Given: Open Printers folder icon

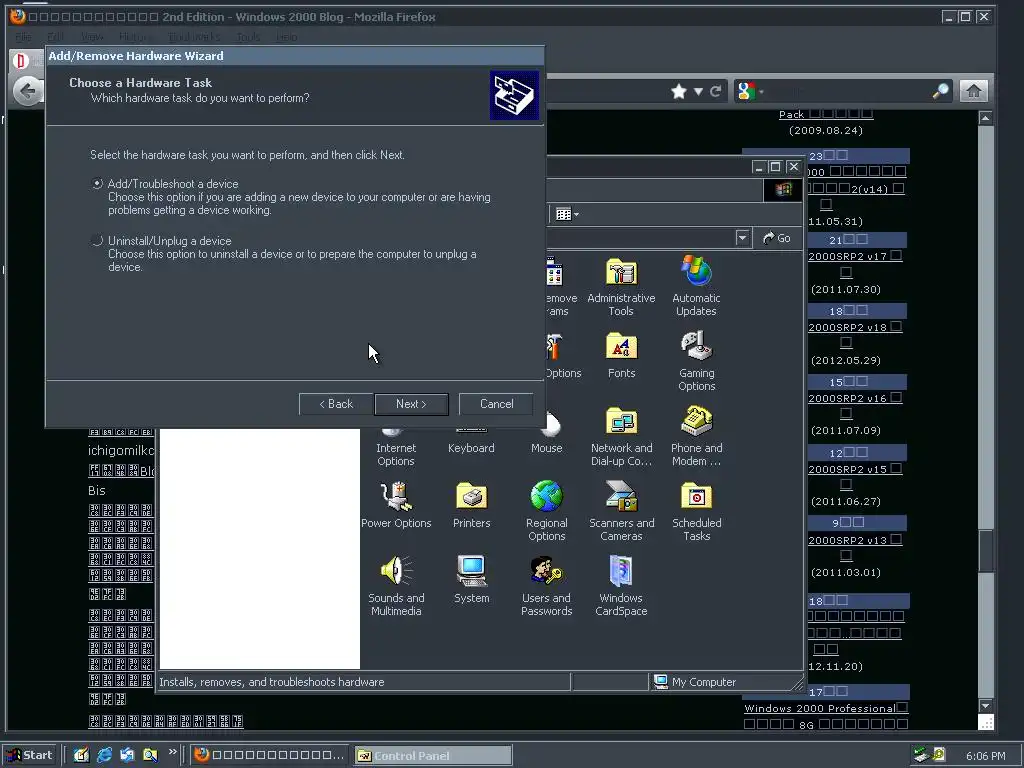Looking at the screenshot, I should pos(471,505).
